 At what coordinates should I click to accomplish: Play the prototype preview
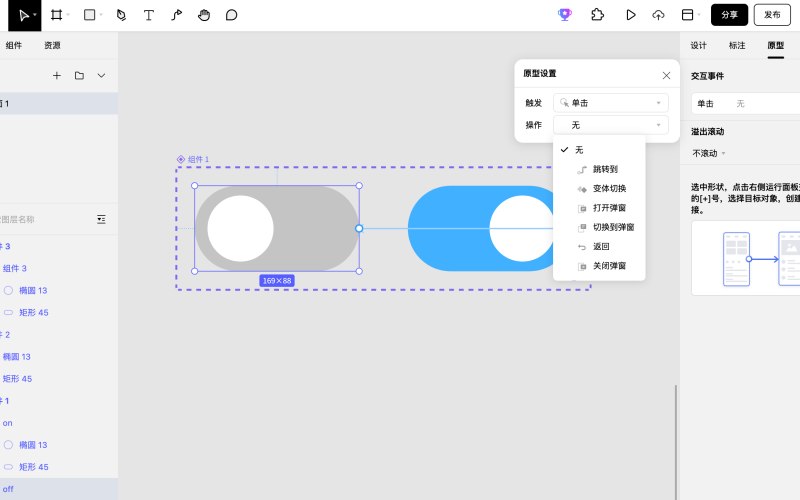(631, 15)
